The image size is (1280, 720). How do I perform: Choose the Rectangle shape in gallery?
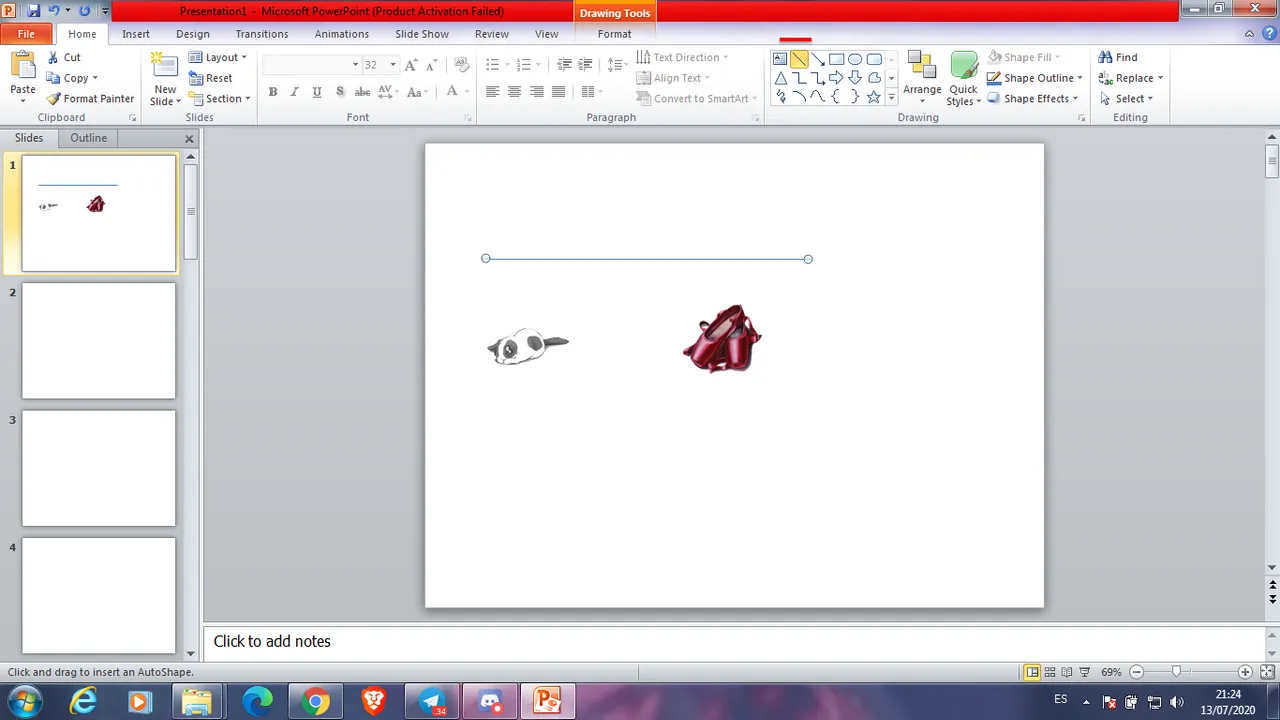837,59
